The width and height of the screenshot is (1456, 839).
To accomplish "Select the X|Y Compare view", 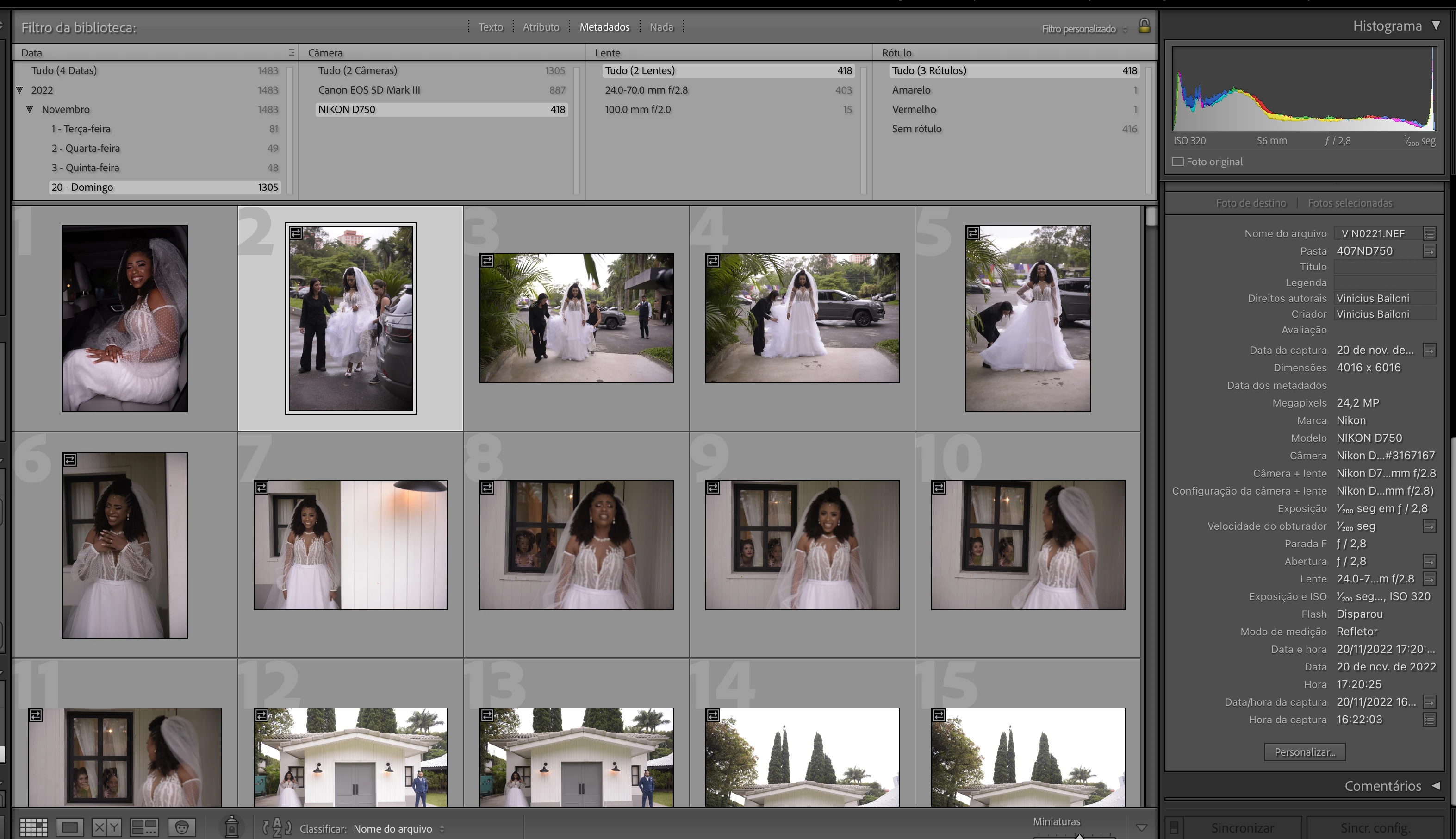I will coord(106,828).
